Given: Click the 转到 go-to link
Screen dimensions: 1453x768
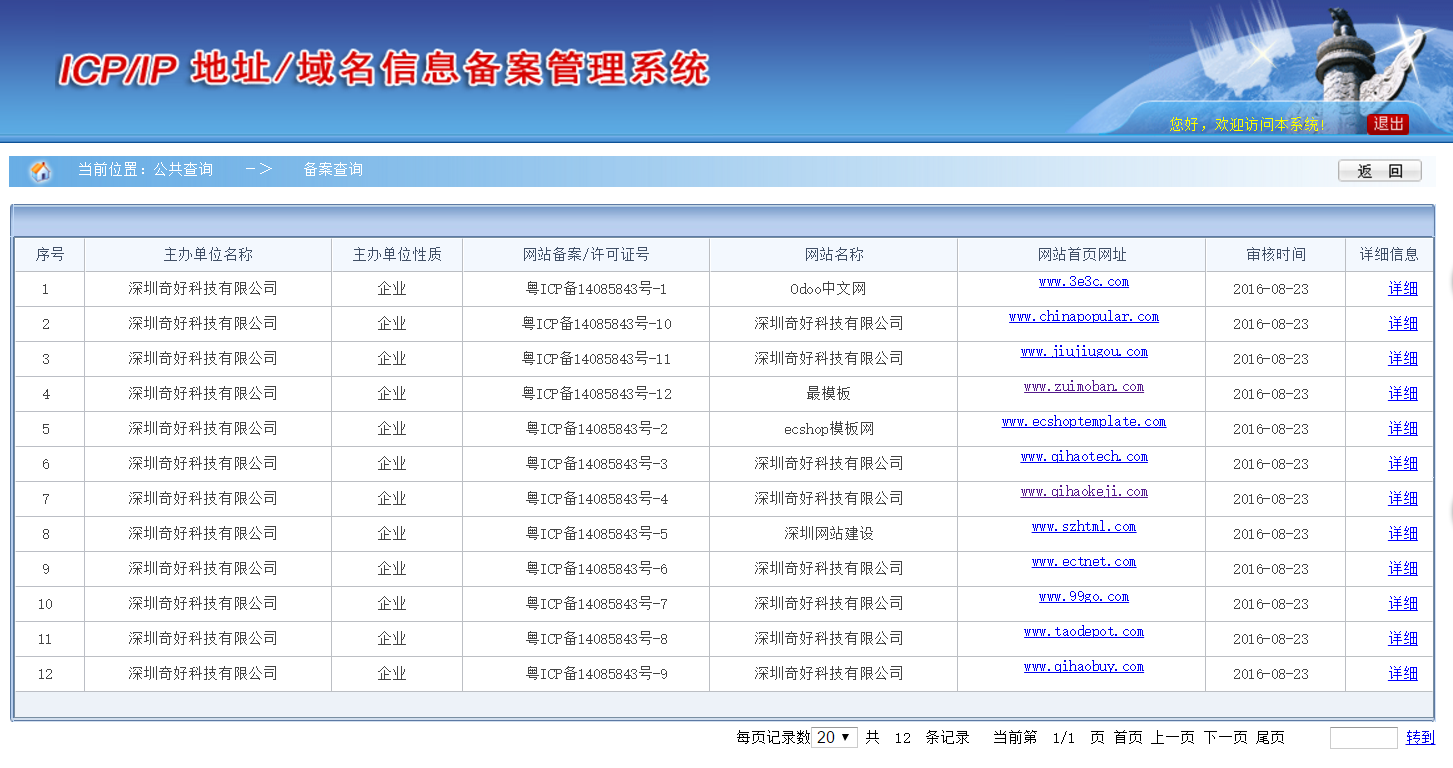Looking at the screenshot, I should pos(1420,737).
